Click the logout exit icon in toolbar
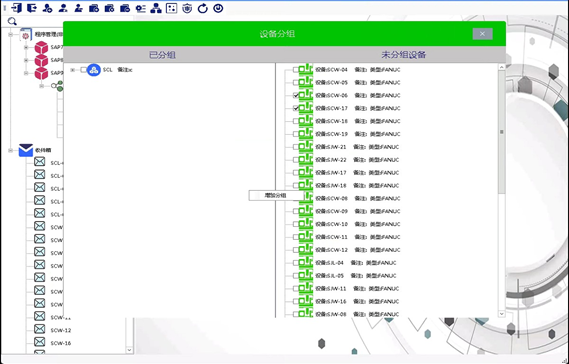Screen dimensions: 569x364 32,8
